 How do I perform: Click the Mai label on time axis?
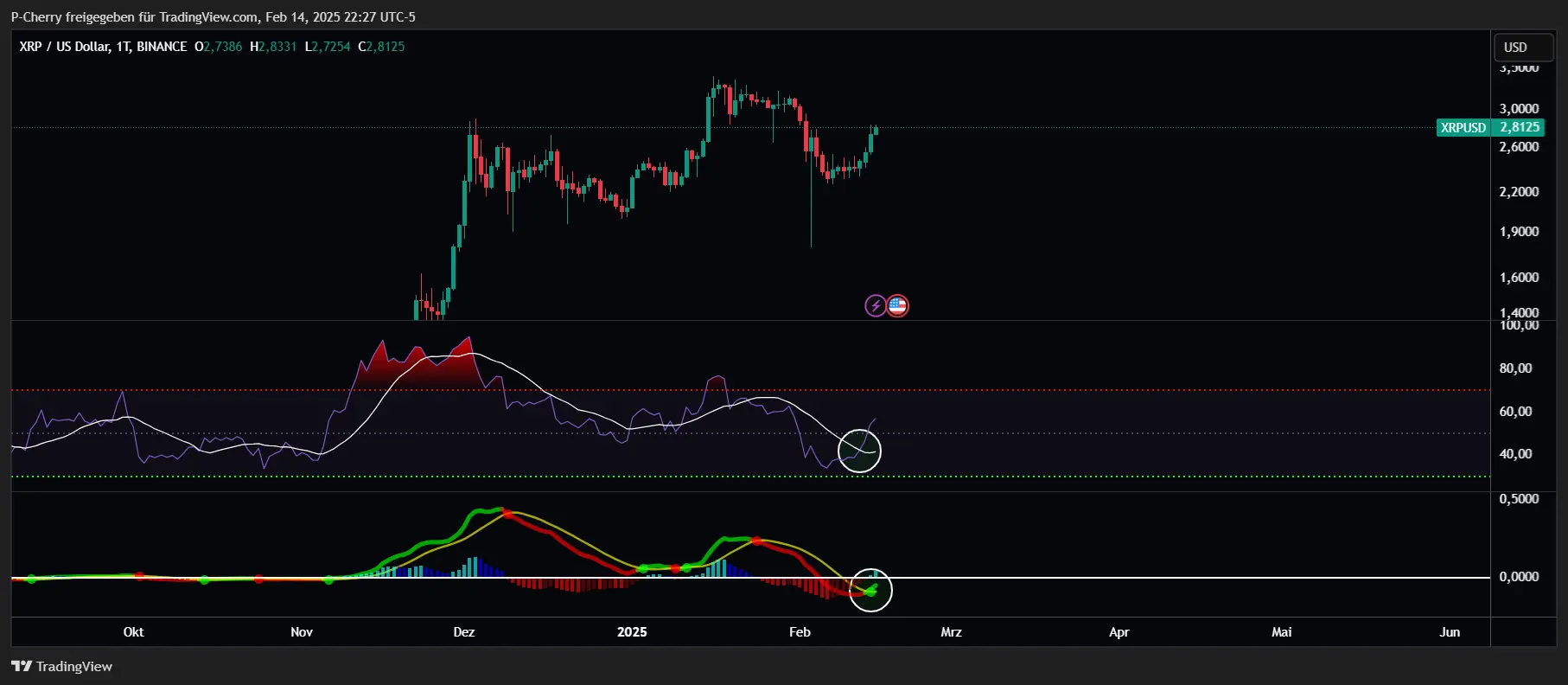pos(1281,632)
